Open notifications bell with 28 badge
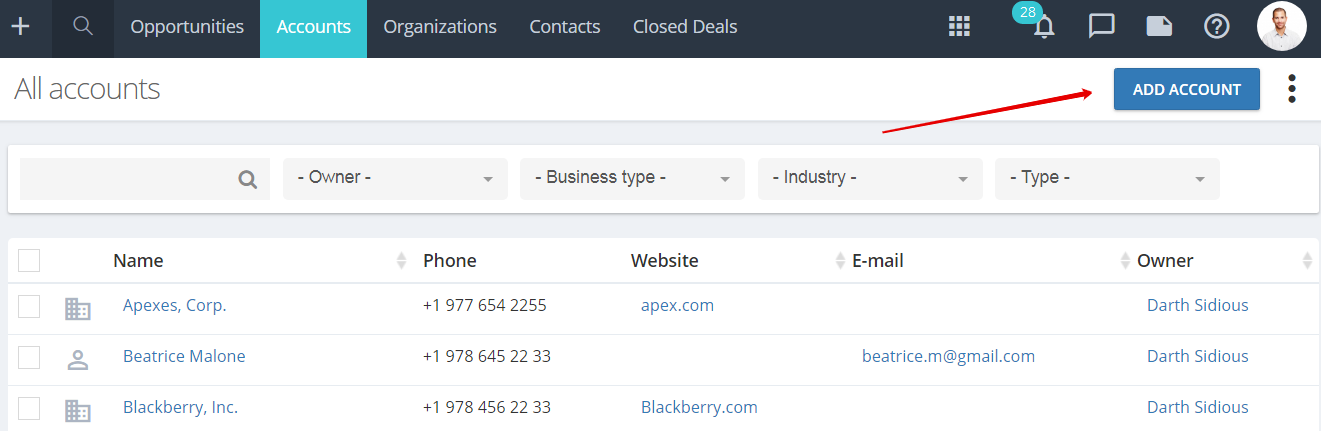The height and width of the screenshot is (431, 1321). click(x=1043, y=24)
